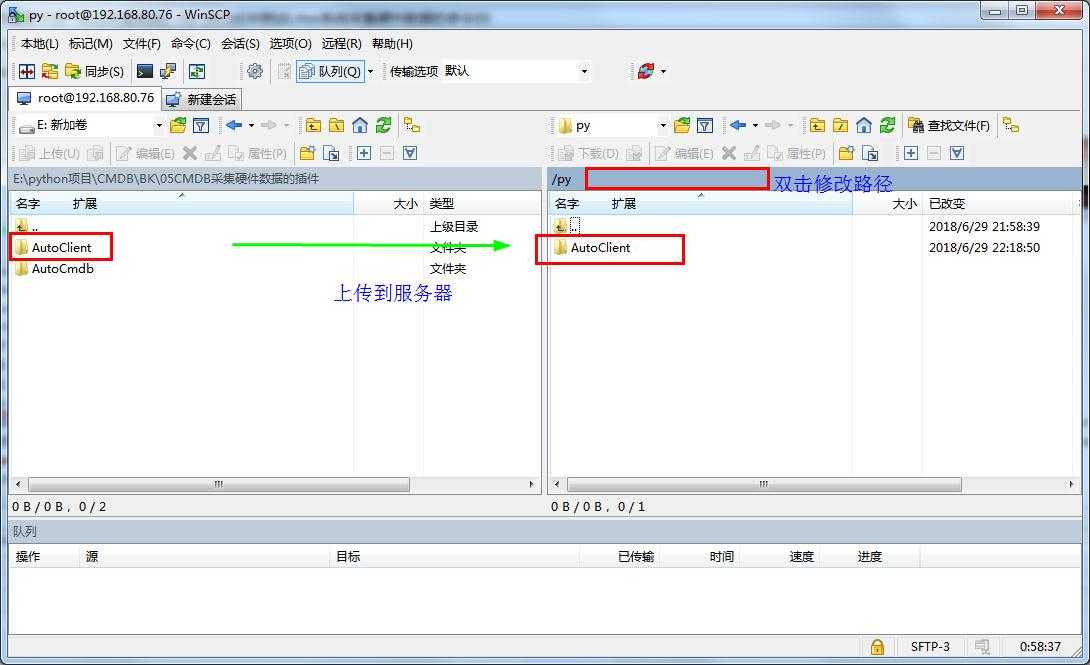Open the 命令(C) menu

pyautogui.click(x=190, y=44)
